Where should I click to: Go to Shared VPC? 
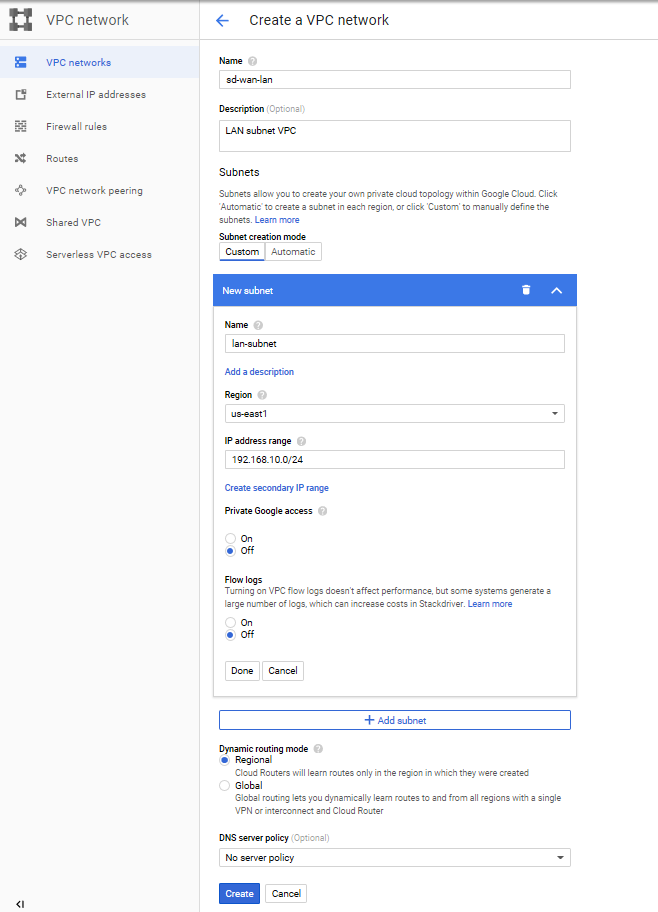[99, 222]
